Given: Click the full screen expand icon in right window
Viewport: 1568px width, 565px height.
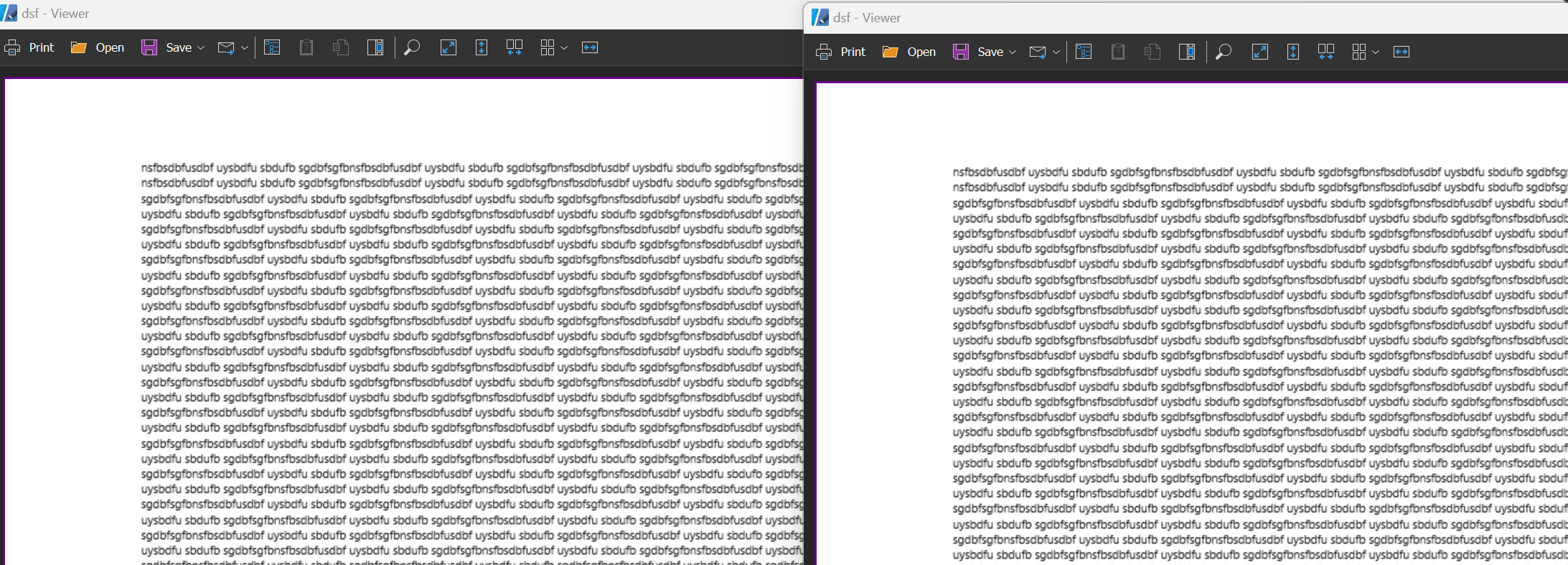Looking at the screenshot, I should pyautogui.click(x=1260, y=52).
